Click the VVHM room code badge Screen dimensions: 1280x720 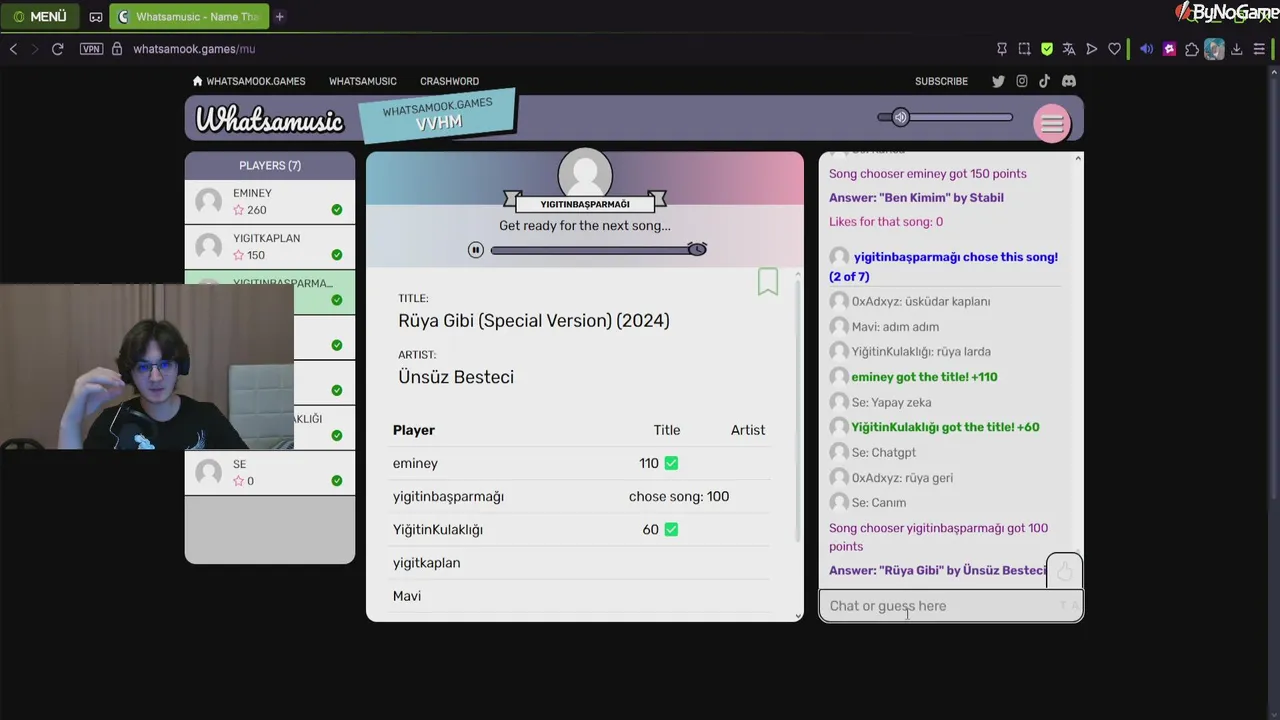pyautogui.click(x=438, y=115)
